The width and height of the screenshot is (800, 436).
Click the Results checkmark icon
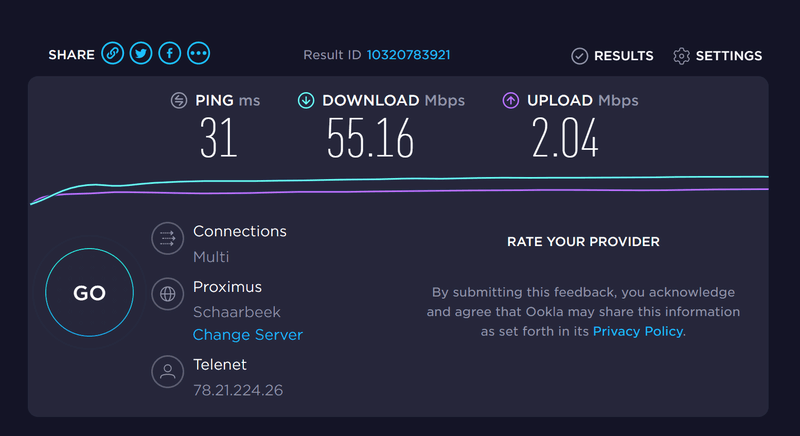point(579,56)
